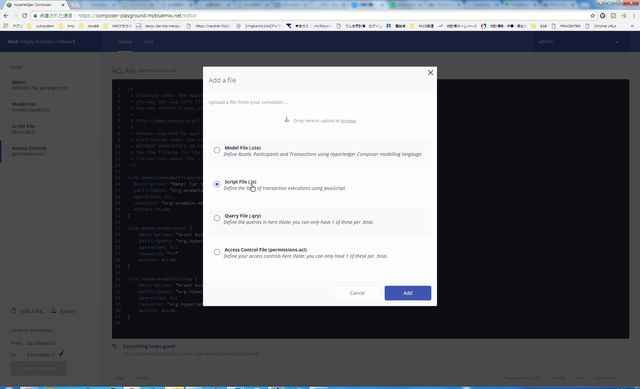Viewport: 640px width, 389px height.
Task: Open the Define tab in Composer
Action: 124,42
